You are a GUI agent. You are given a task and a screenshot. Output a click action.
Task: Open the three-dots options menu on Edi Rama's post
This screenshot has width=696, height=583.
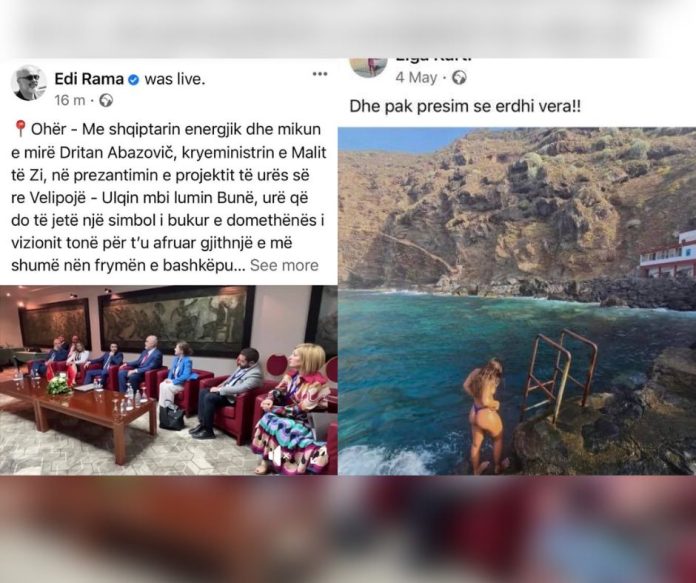click(320, 74)
